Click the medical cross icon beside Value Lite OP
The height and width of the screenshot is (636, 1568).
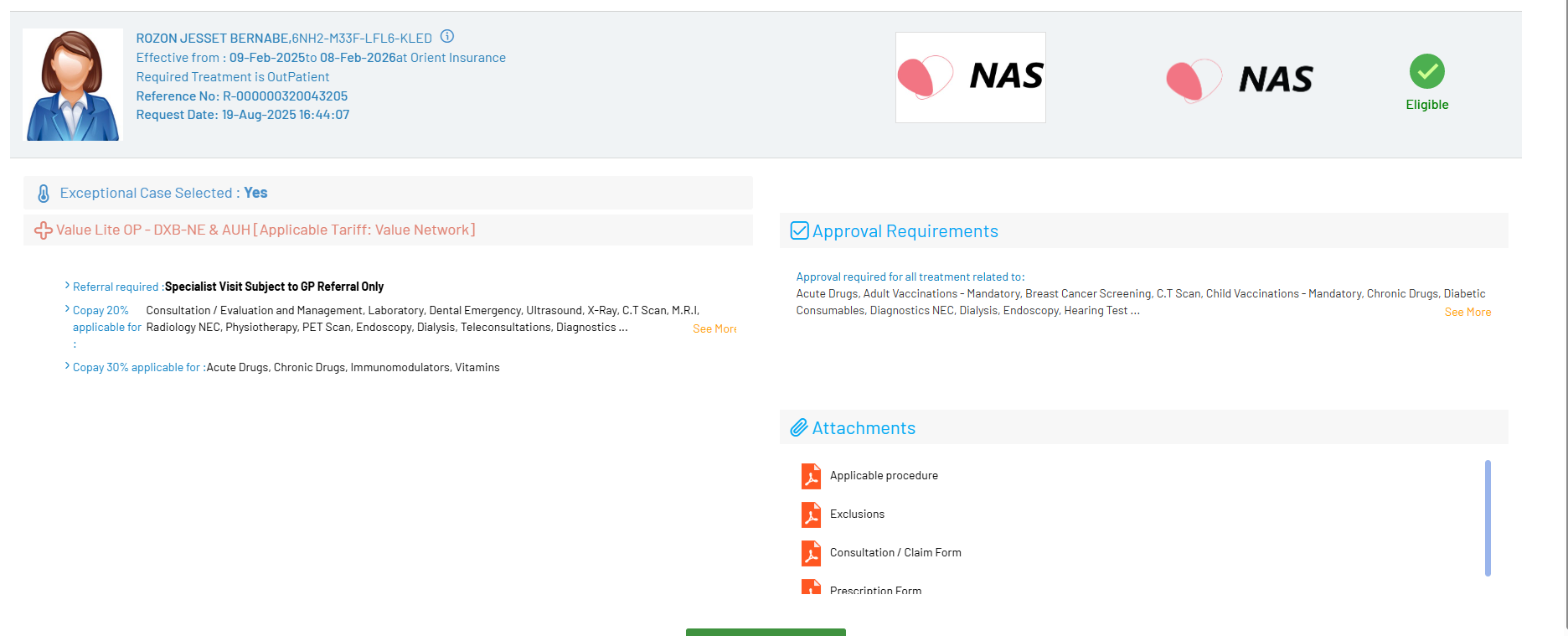coord(44,230)
